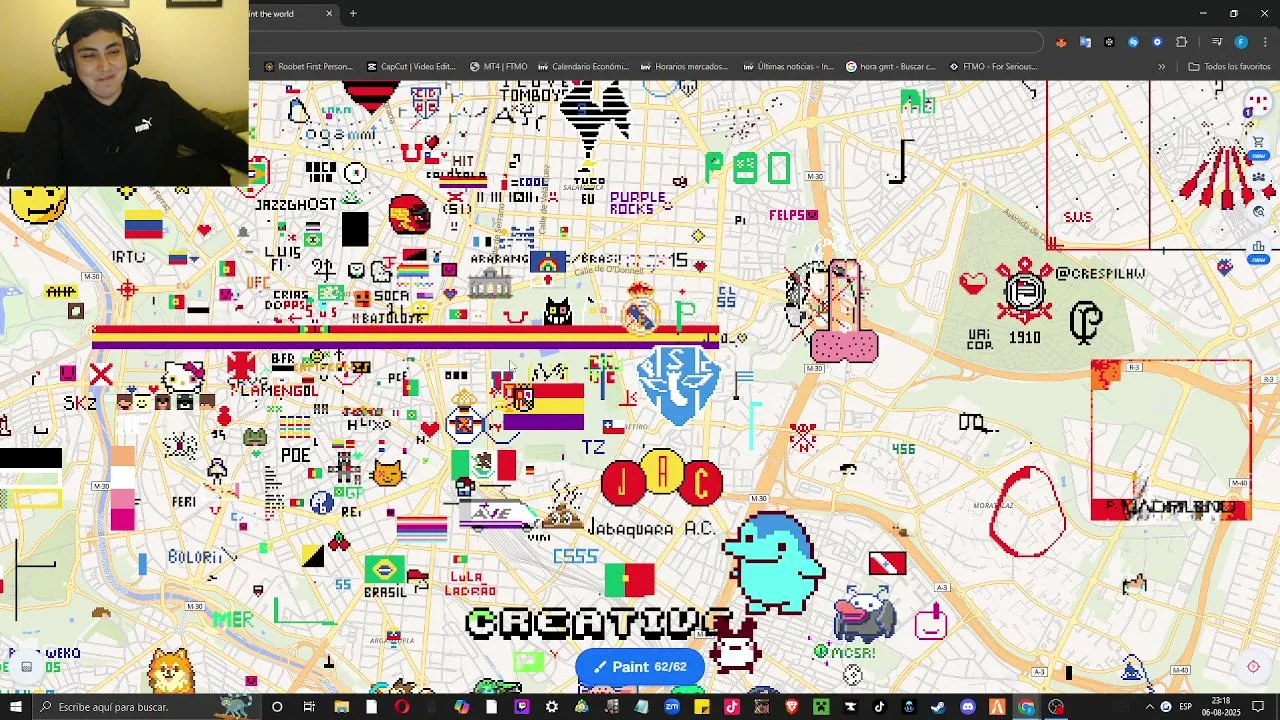Open Chrome three-dot menu

[1265, 42]
